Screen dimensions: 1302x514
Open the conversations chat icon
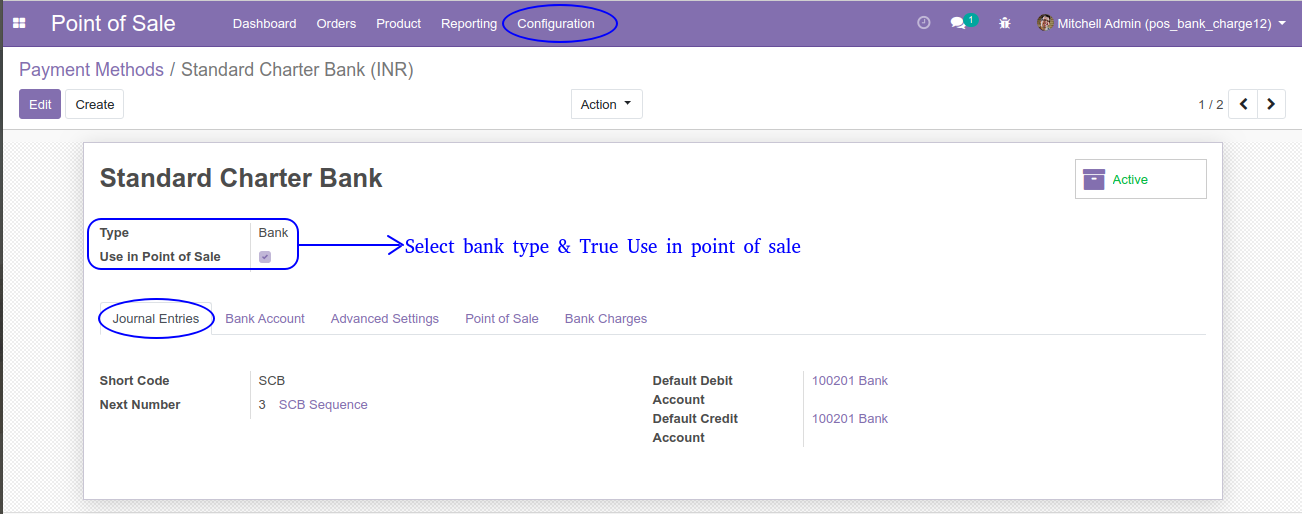(x=958, y=23)
